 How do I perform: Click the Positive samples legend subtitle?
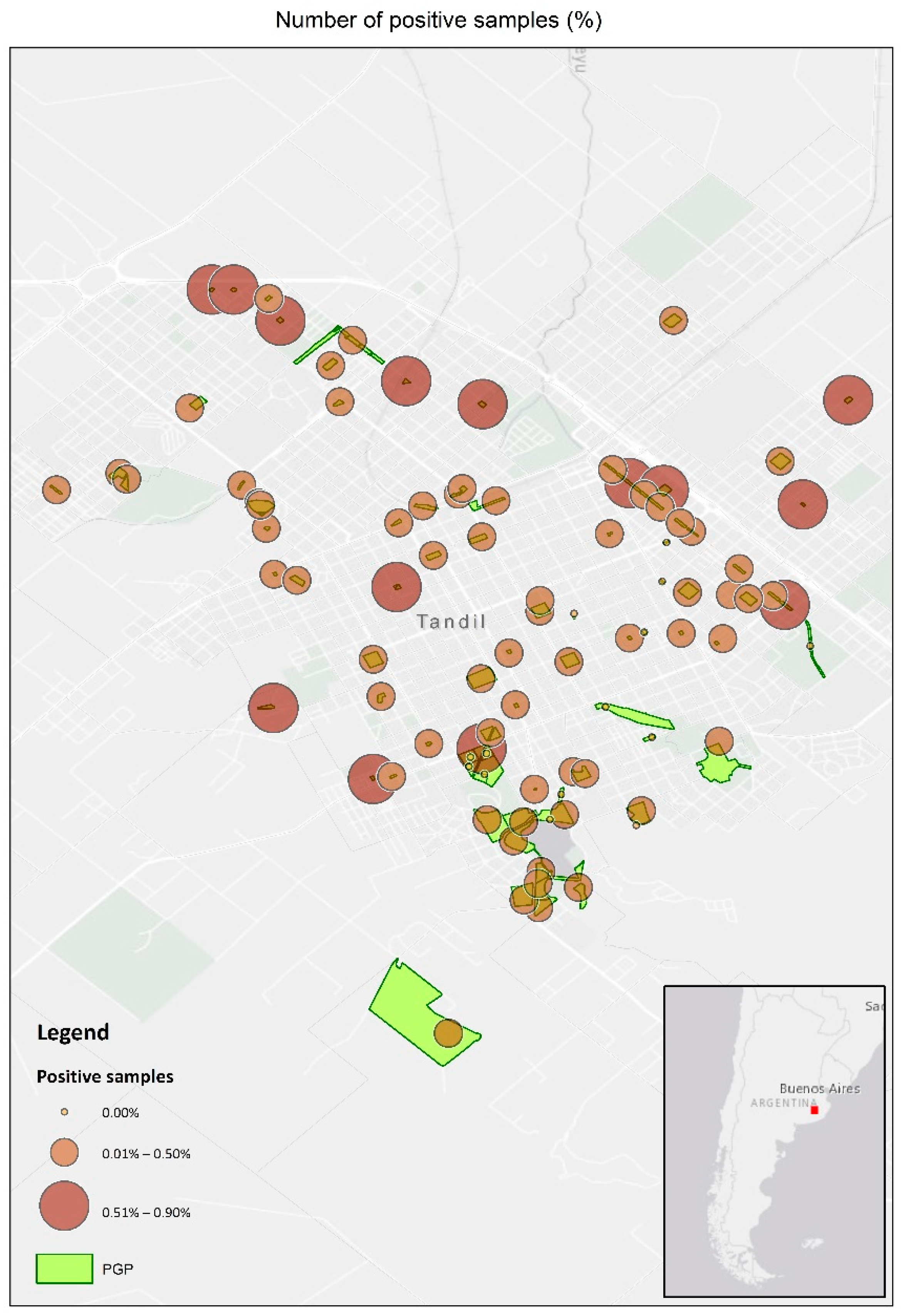105,1076
